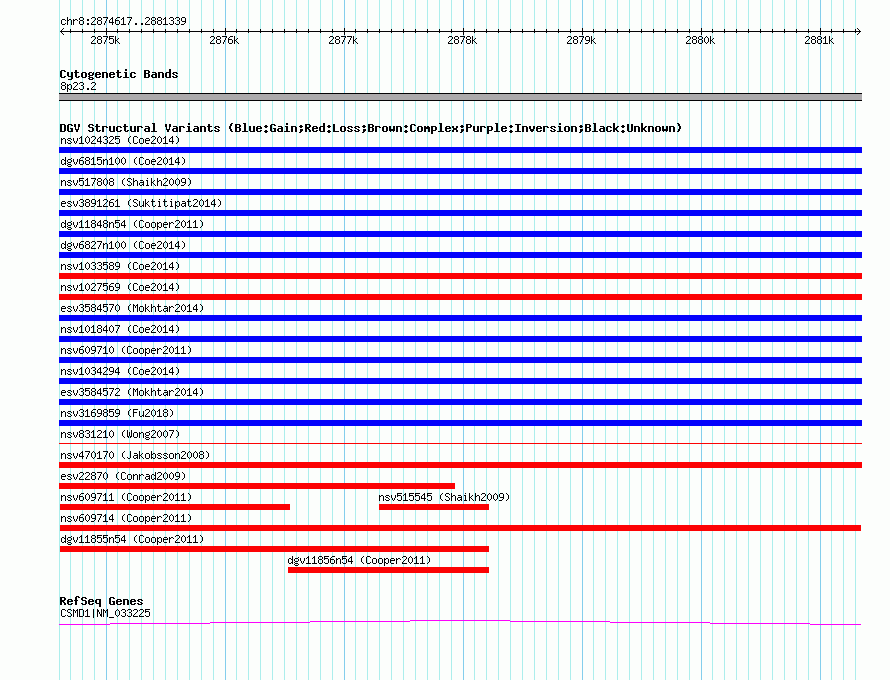Click the 2879k ruler mark
890x680 pixels.
(581, 40)
